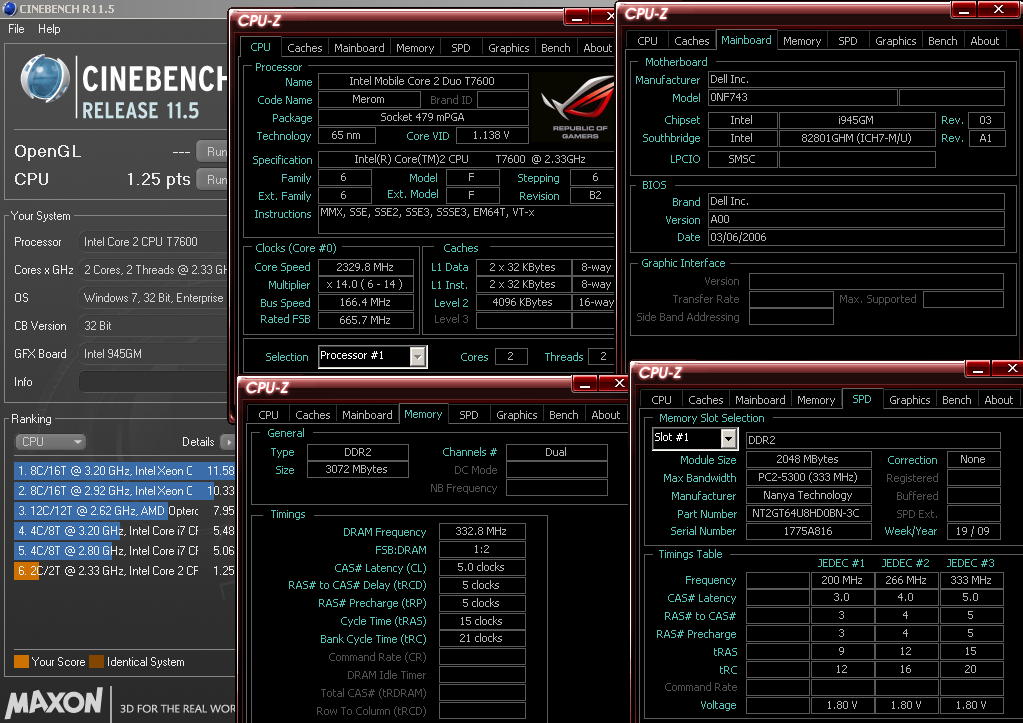Open the Slot #1 memory slot dropdown
This screenshot has width=1023, height=723.
tap(729, 438)
